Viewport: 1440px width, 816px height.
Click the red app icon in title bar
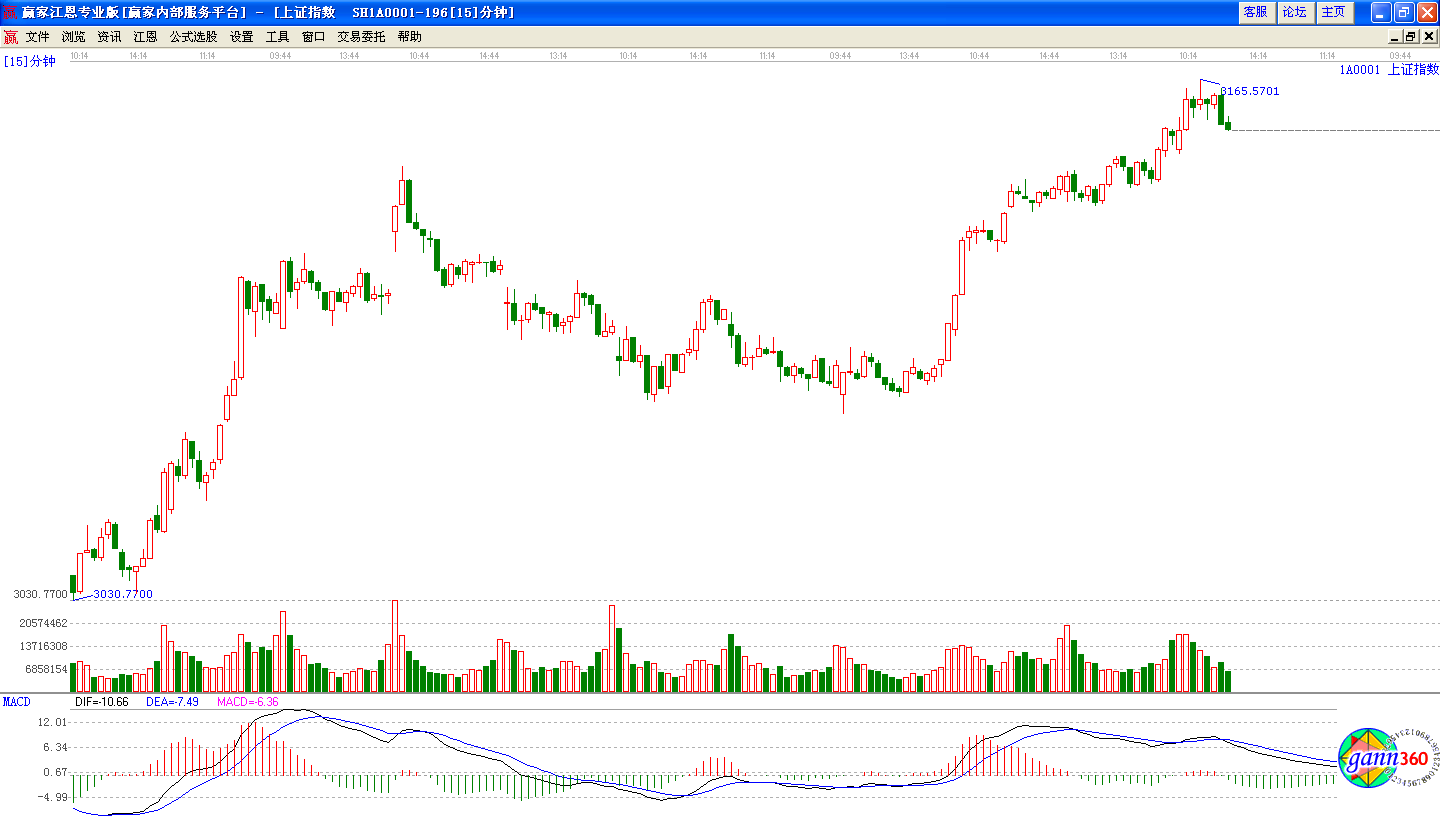11,12
